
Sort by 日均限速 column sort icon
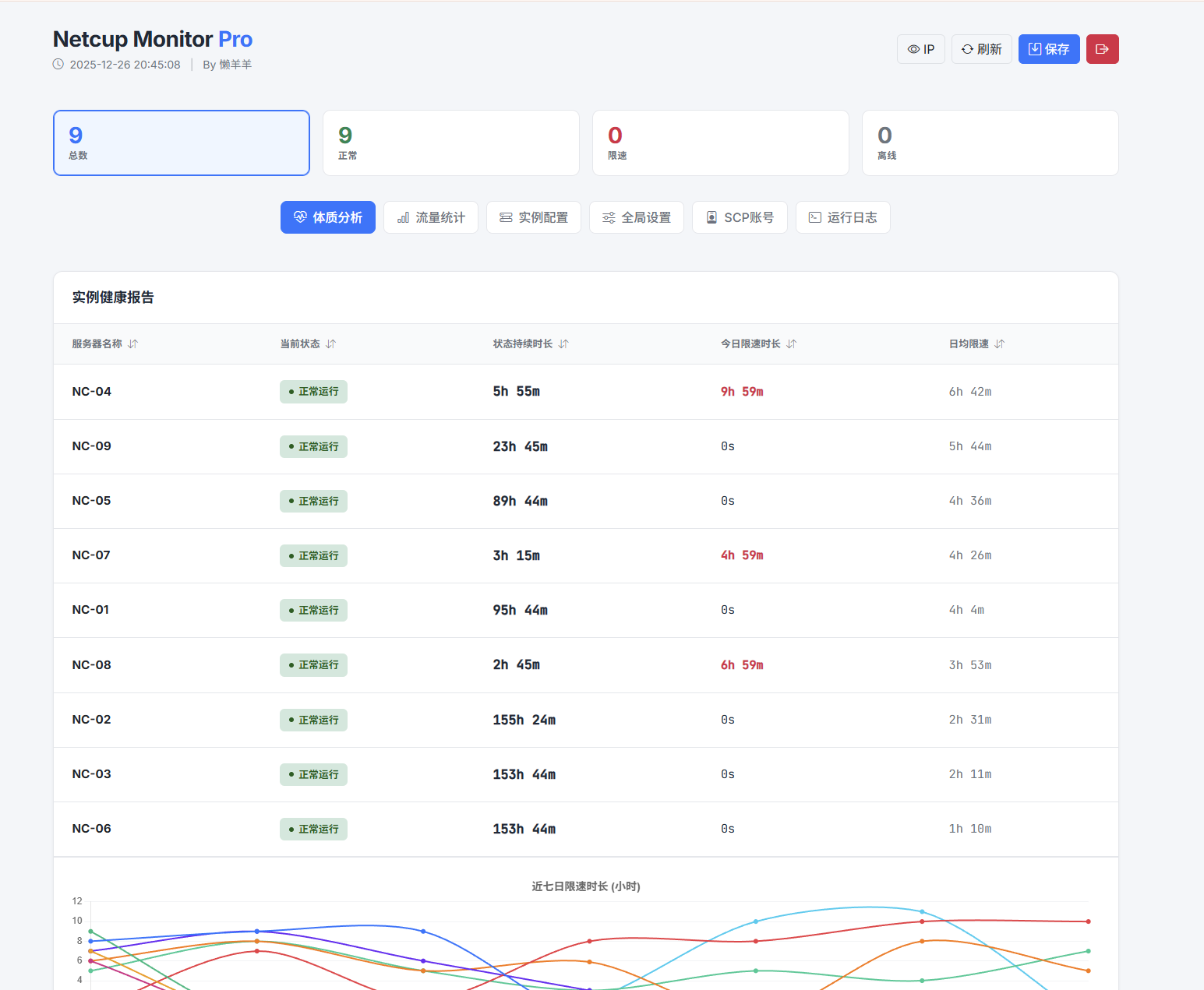click(x=1000, y=344)
